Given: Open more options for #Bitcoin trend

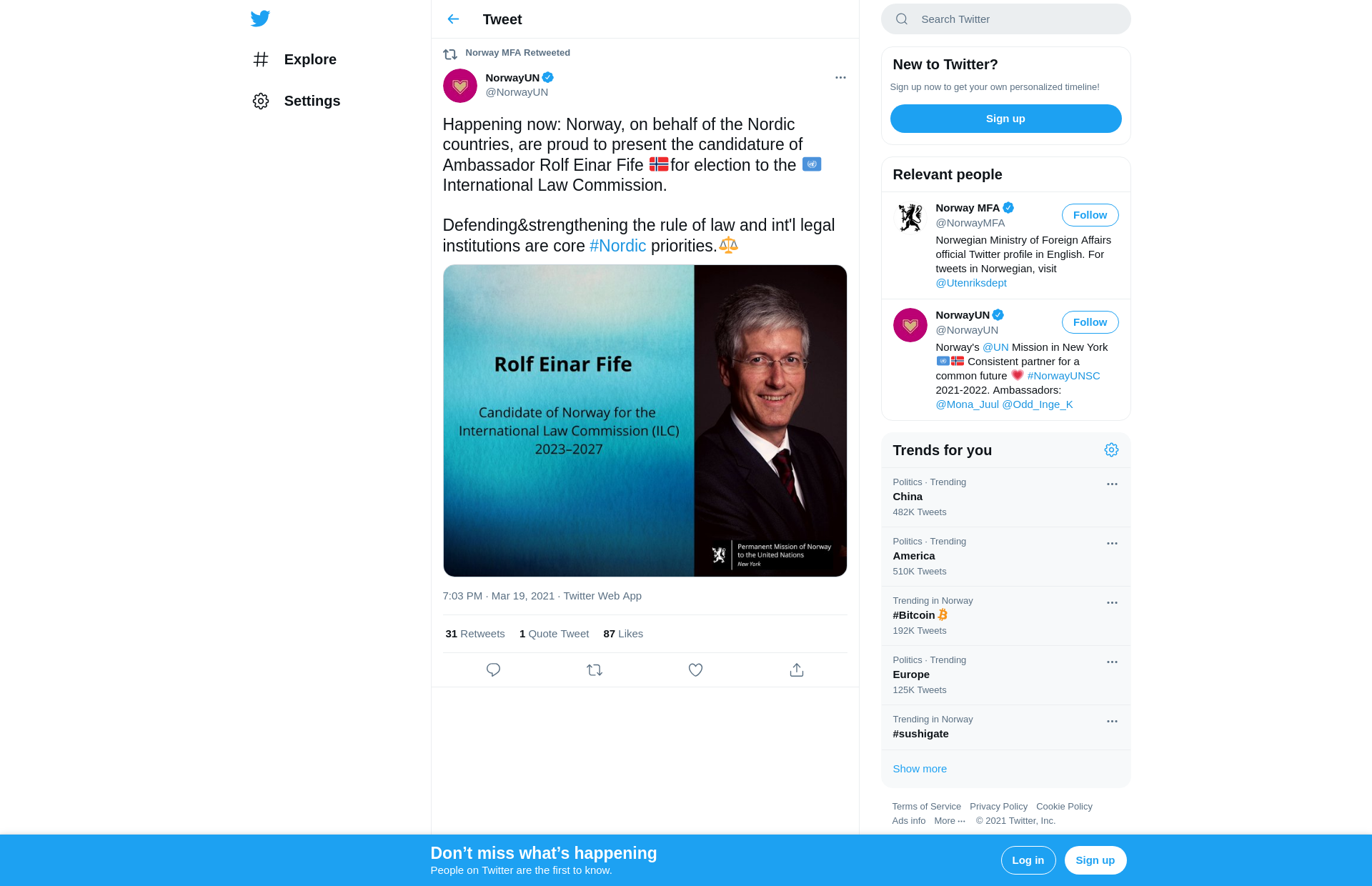Looking at the screenshot, I should click(1112, 602).
